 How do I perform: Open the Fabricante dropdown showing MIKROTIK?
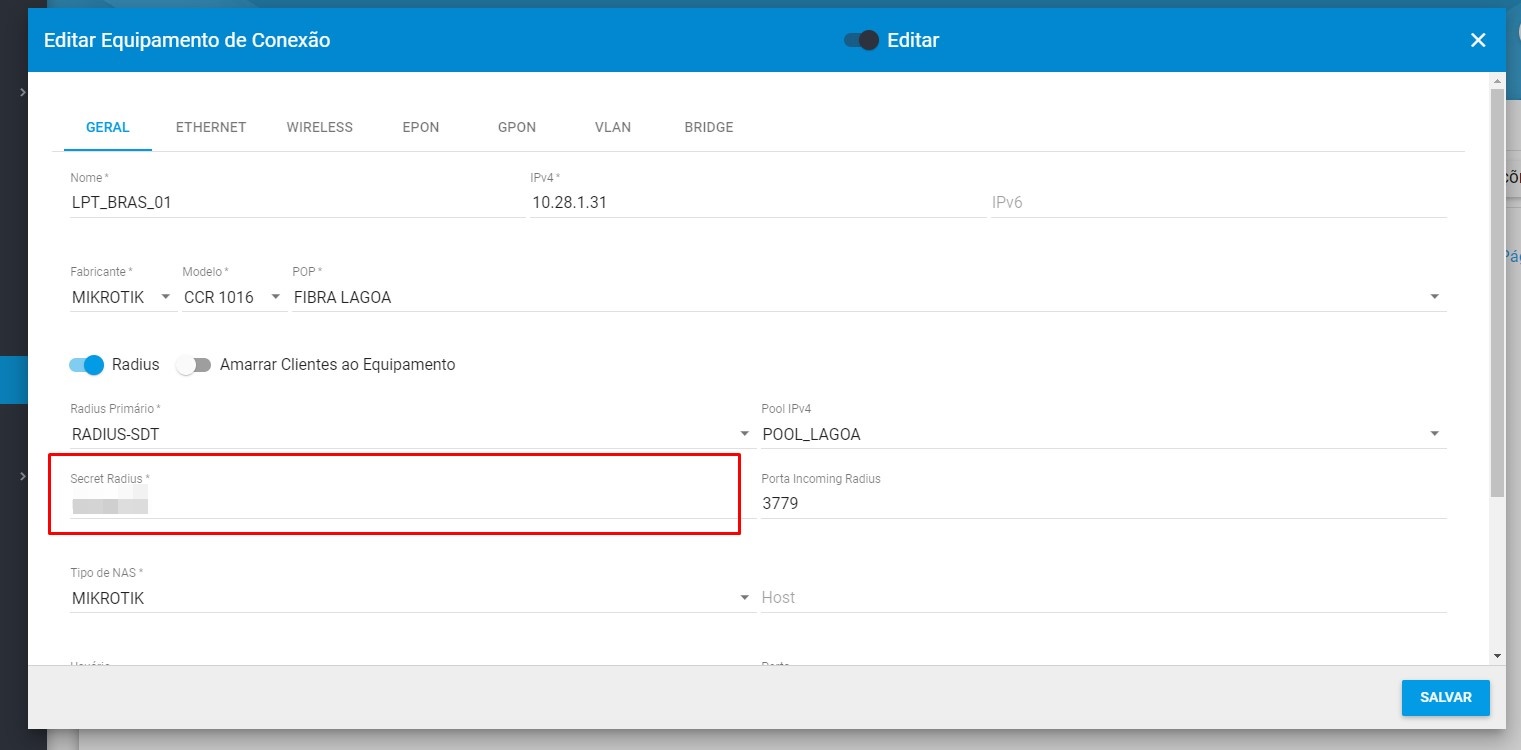[124, 297]
